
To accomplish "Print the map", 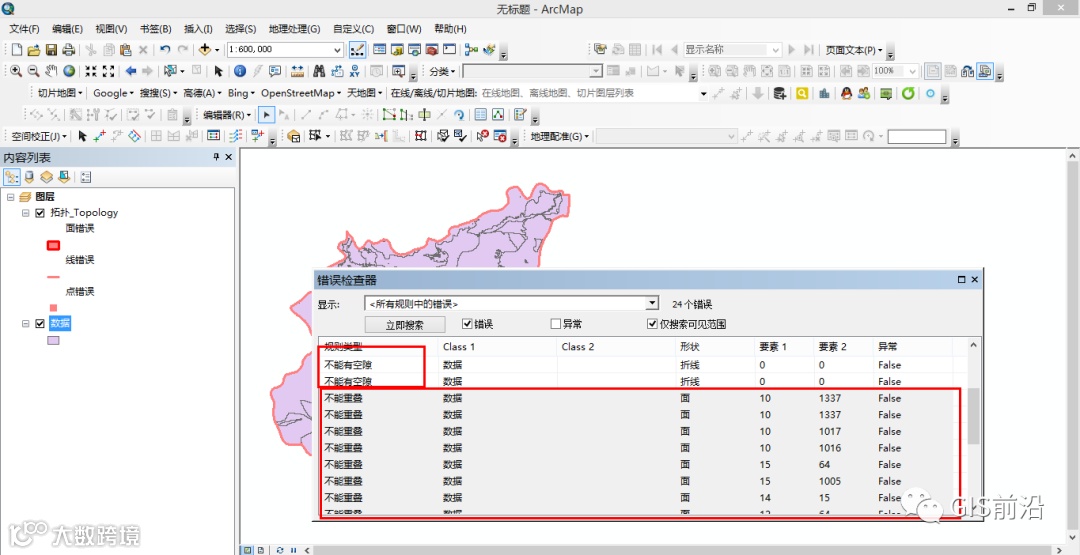I will pos(68,50).
